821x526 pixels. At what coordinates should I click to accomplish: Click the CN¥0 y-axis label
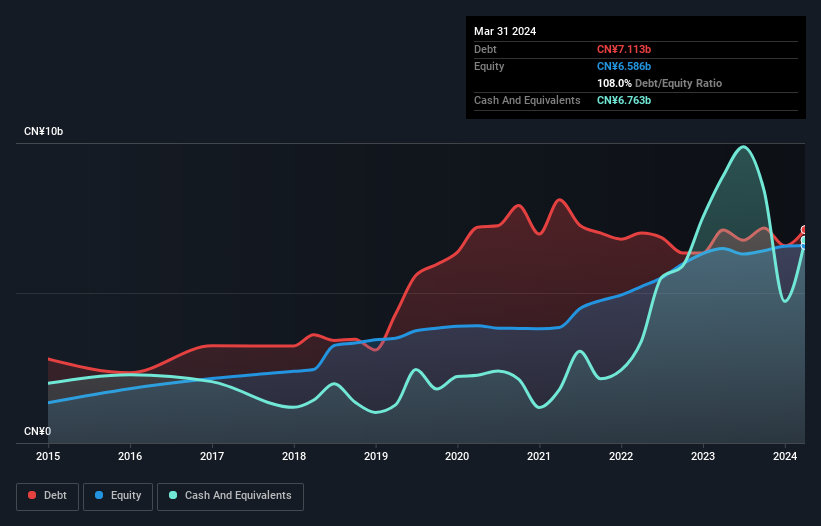pyautogui.click(x=38, y=431)
